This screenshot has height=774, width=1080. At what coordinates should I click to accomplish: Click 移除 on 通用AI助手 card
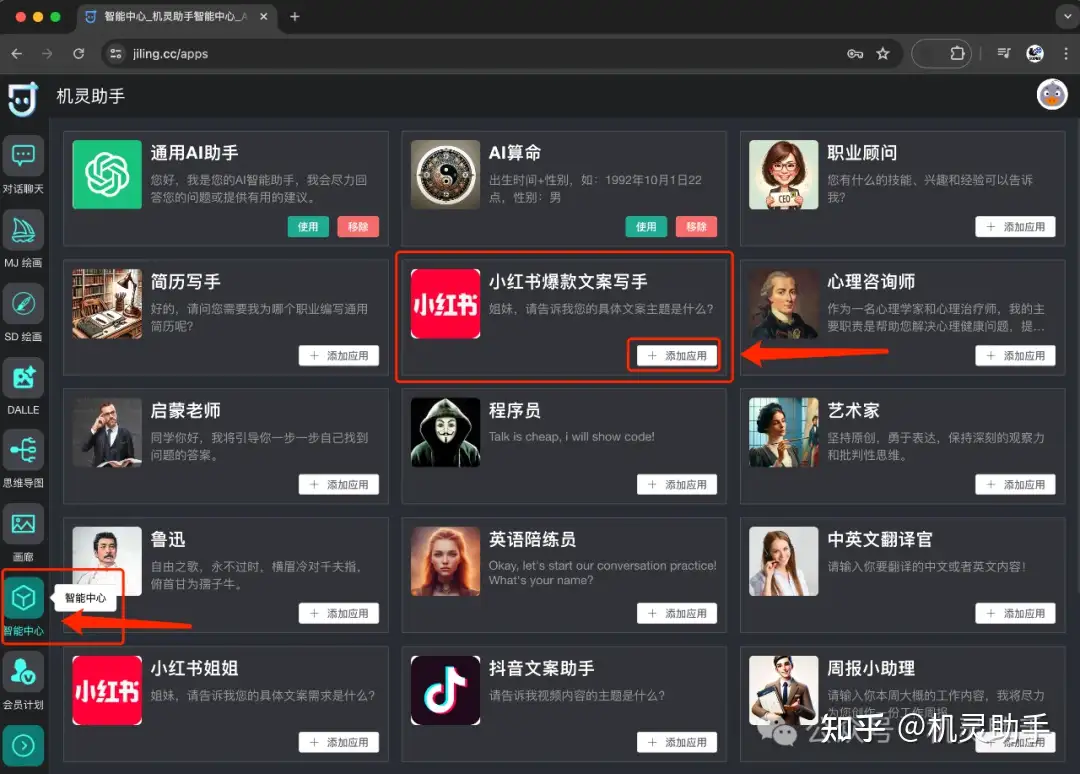(x=358, y=227)
